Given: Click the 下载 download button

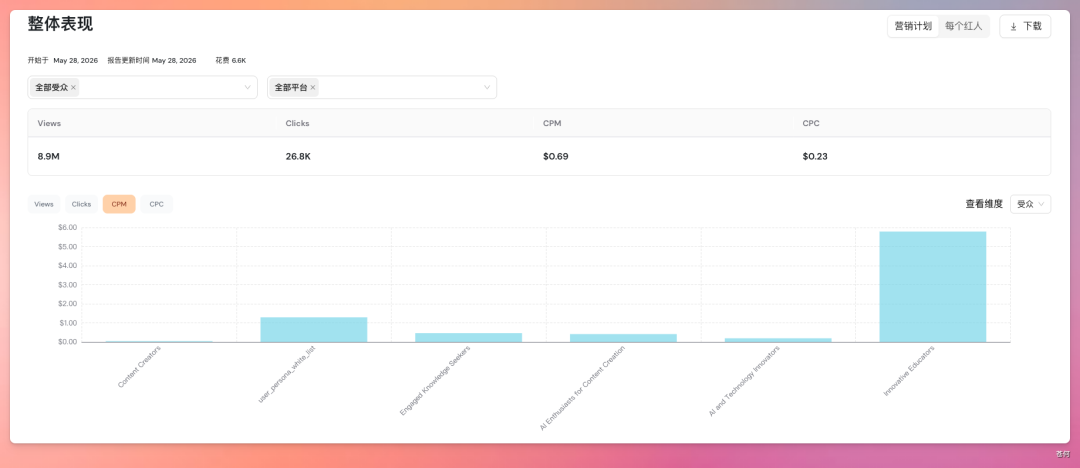Looking at the screenshot, I should pos(1025,27).
